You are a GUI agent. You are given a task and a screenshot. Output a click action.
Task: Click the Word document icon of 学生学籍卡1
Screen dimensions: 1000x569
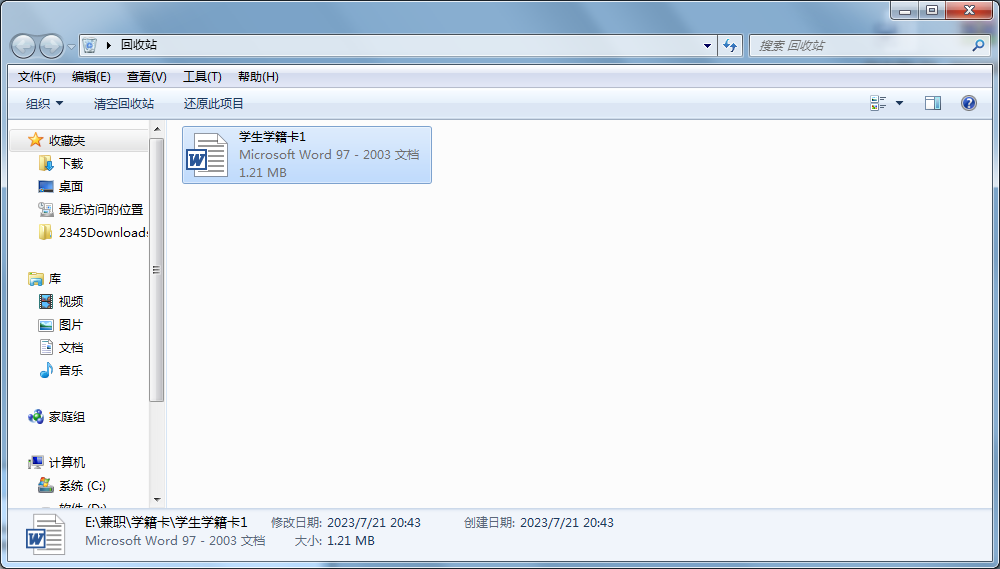tap(207, 155)
